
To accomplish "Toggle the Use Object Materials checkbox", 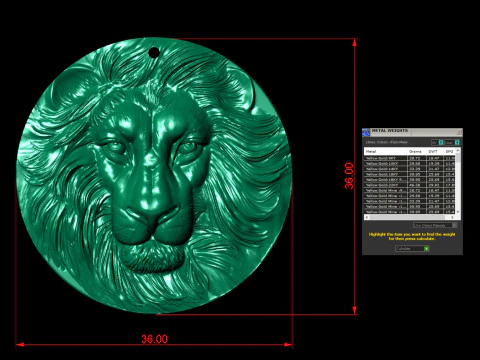I will click(x=455, y=225).
